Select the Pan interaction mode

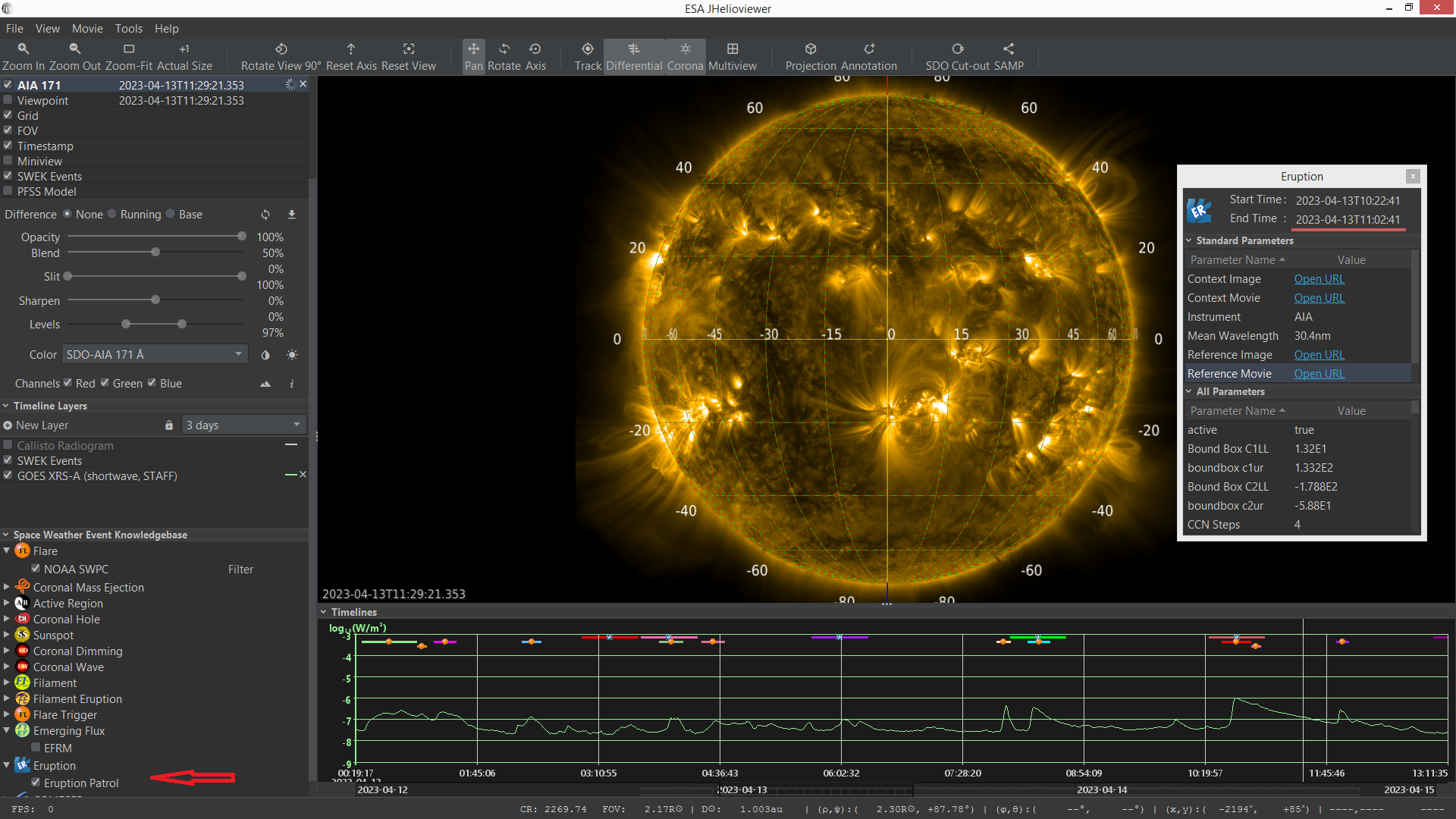coord(473,56)
